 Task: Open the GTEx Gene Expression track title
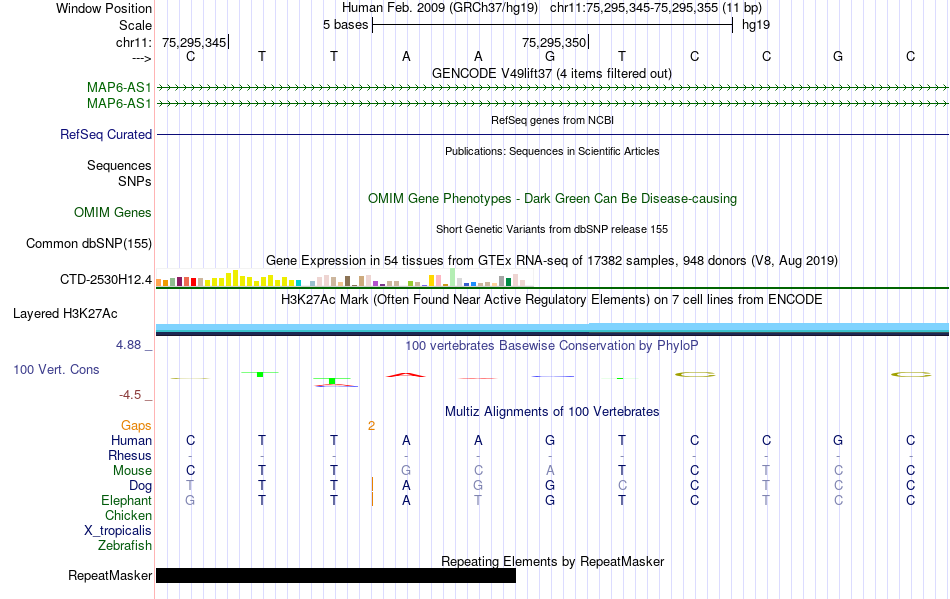(x=552, y=260)
